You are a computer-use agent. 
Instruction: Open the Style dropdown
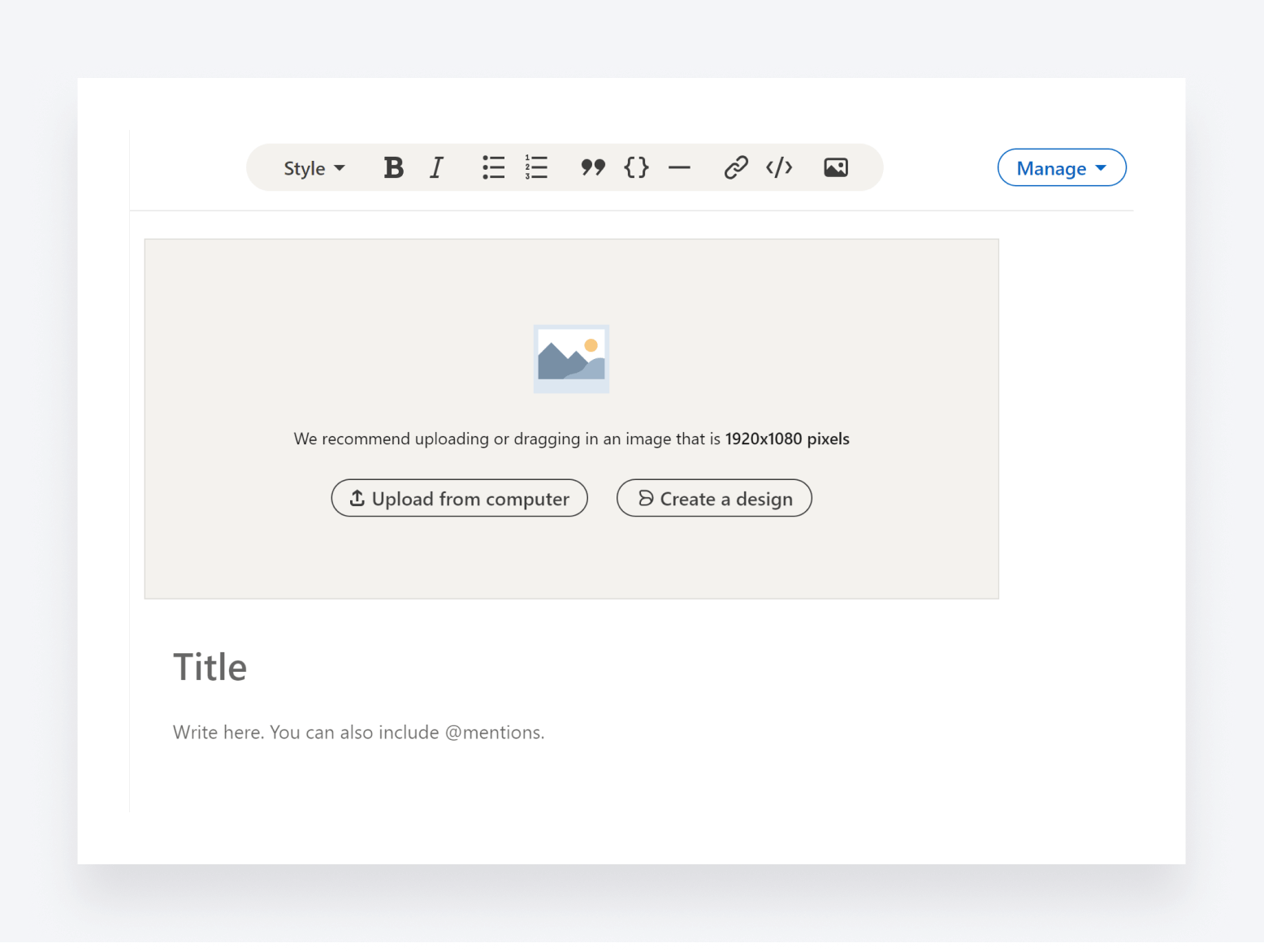(x=314, y=168)
